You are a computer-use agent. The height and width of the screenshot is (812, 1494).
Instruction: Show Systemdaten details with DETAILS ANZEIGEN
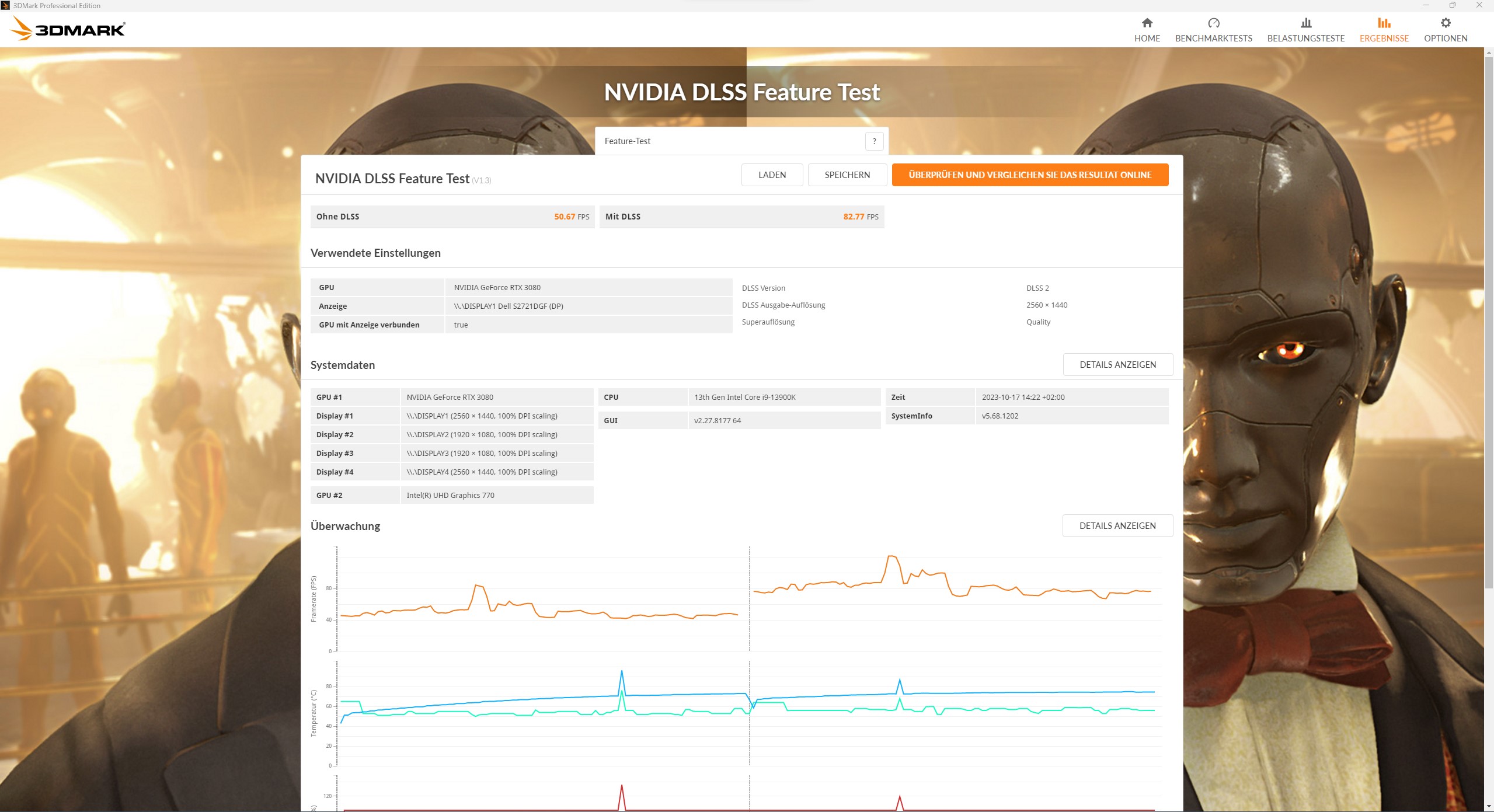pos(1117,365)
